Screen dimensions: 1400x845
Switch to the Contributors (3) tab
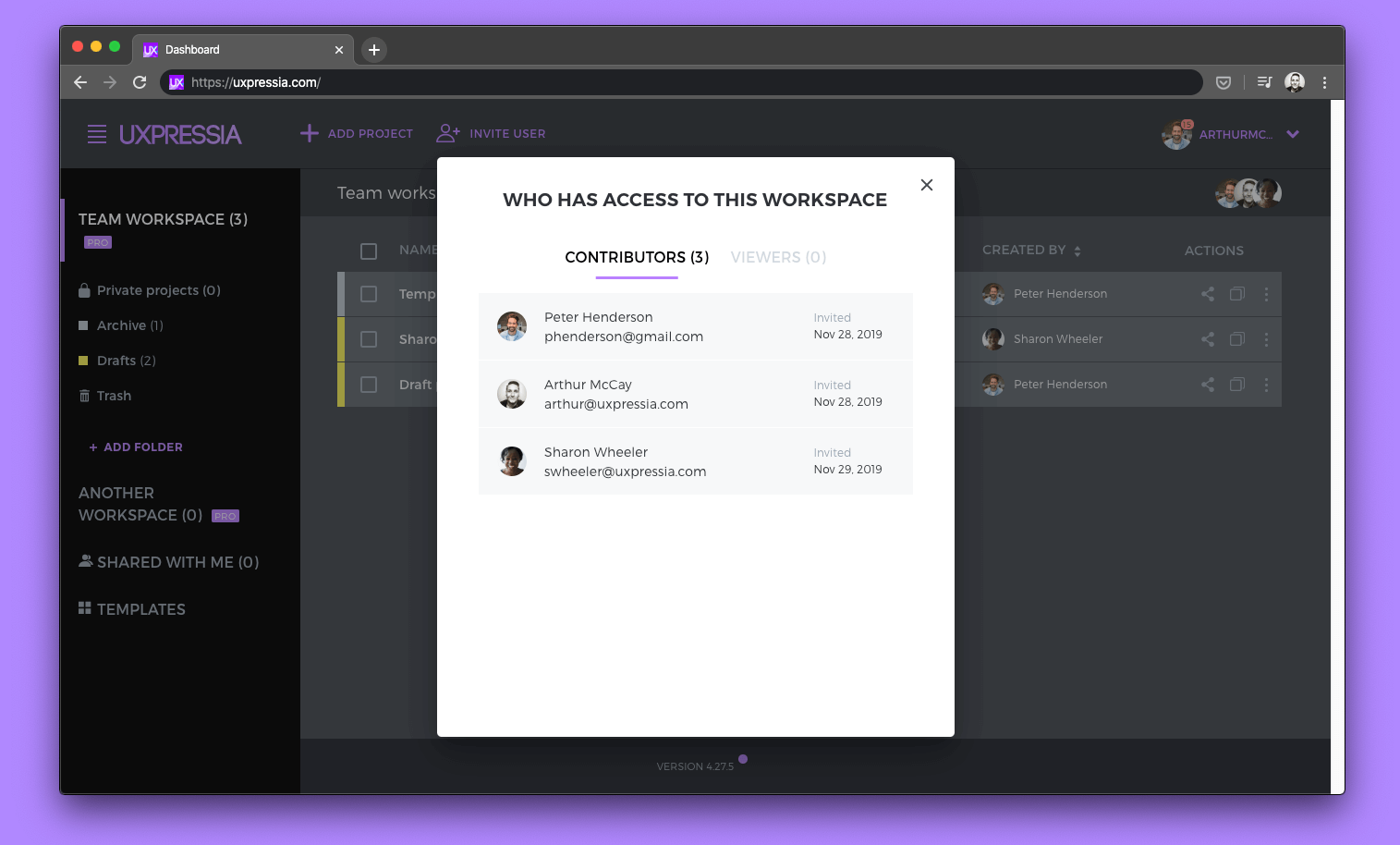tap(637, 257)
